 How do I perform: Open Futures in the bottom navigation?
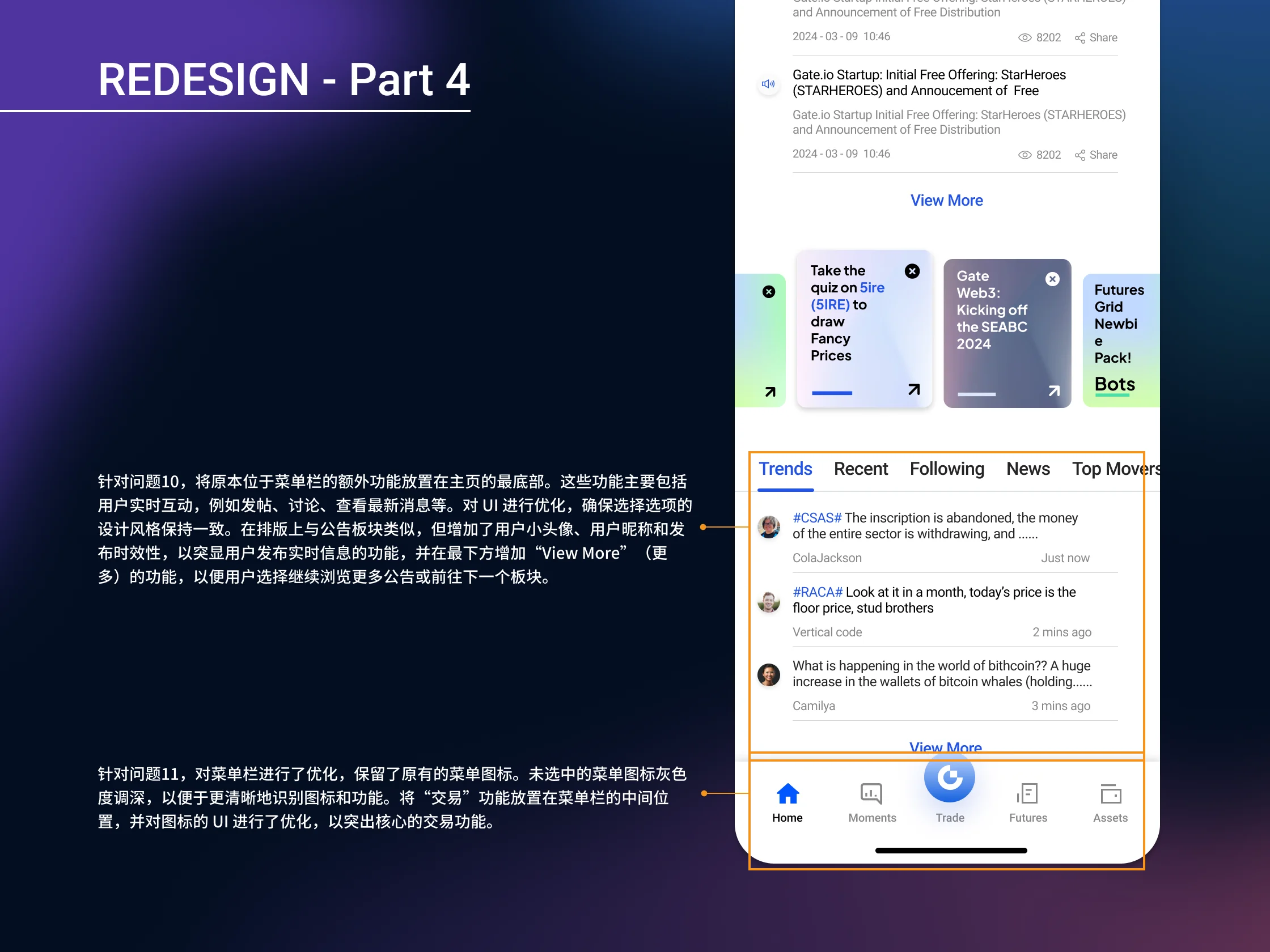tap(1028, 804)
